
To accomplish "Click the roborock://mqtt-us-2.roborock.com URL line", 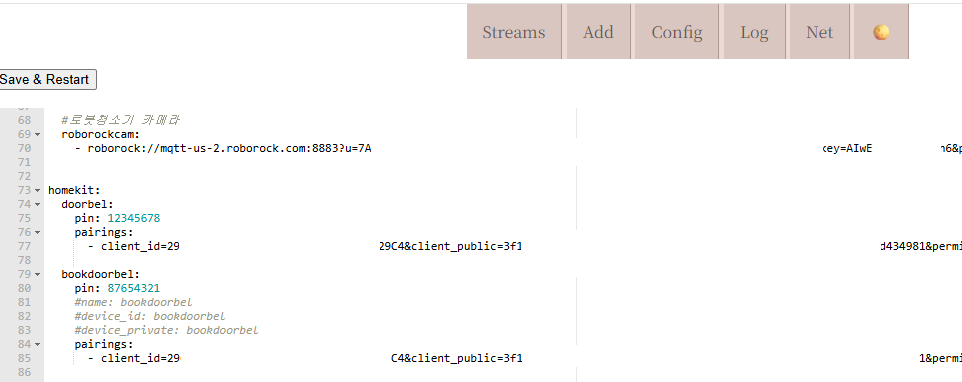I will point(229,148).
